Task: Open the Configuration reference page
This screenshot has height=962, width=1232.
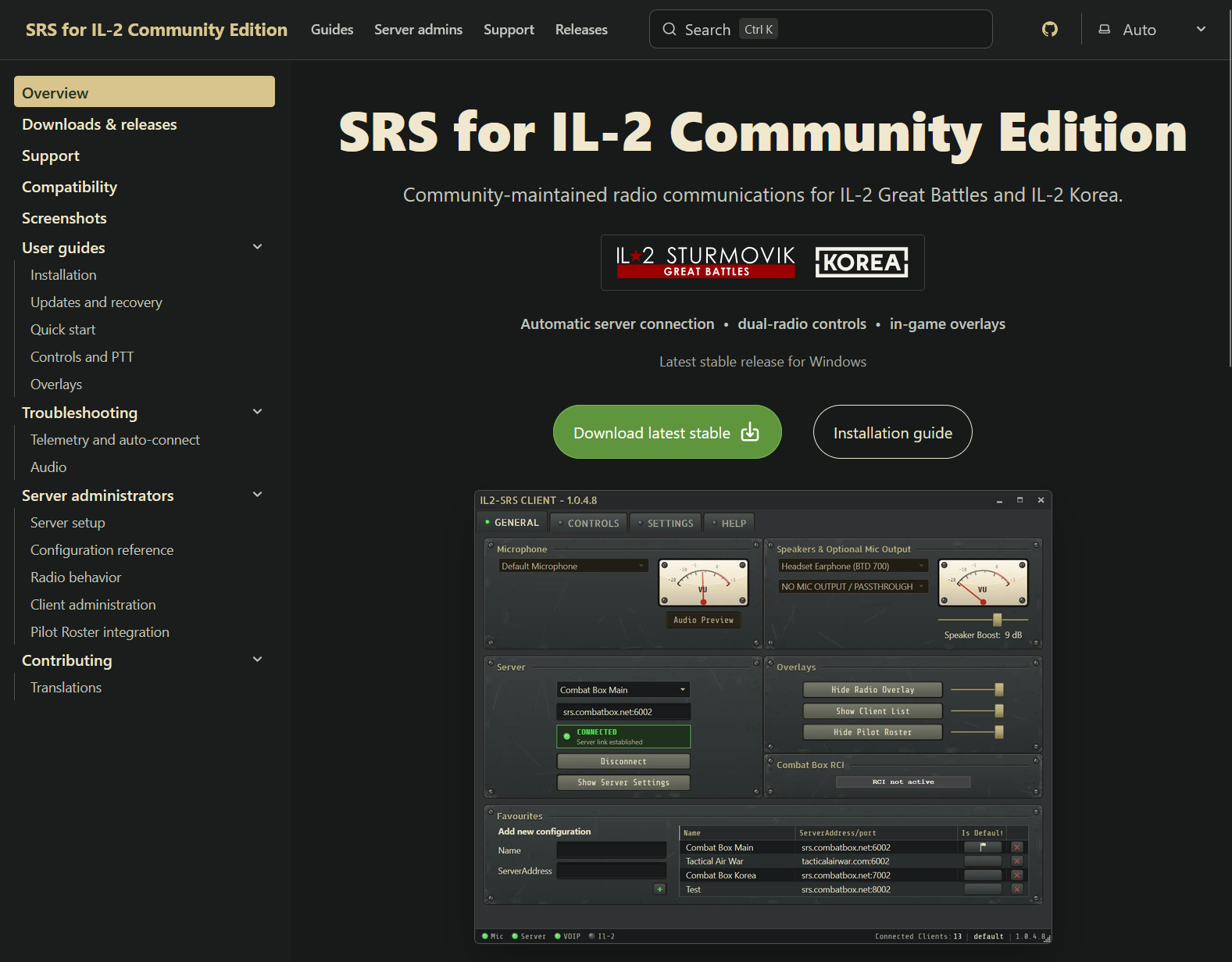Action: click(102, 550)
